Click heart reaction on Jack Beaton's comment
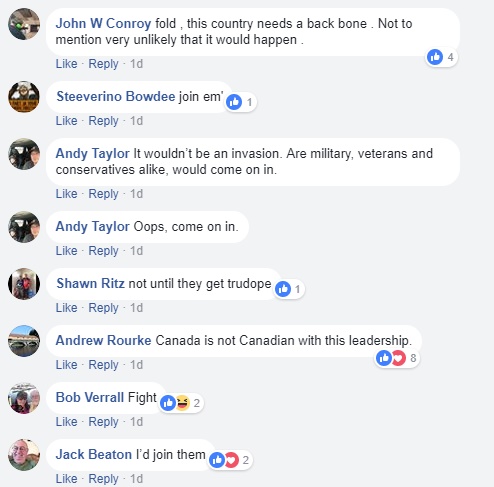Image resolution: width=494 pixels, height=487 pixels. point(232,460)
